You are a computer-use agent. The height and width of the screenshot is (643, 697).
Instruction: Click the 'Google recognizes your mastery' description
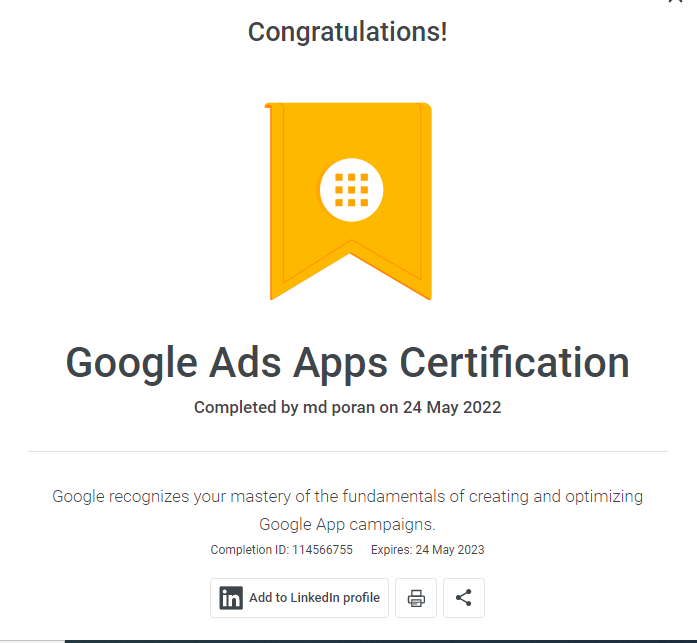pyautogui.click(x=348, y=510)
